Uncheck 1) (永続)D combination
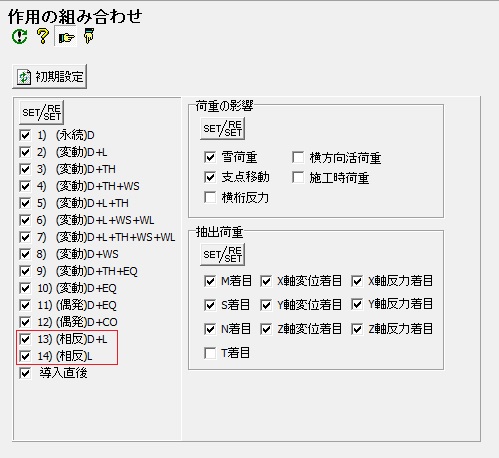The image size is (499, 458). pyautogui.click(x=25, y=135)
